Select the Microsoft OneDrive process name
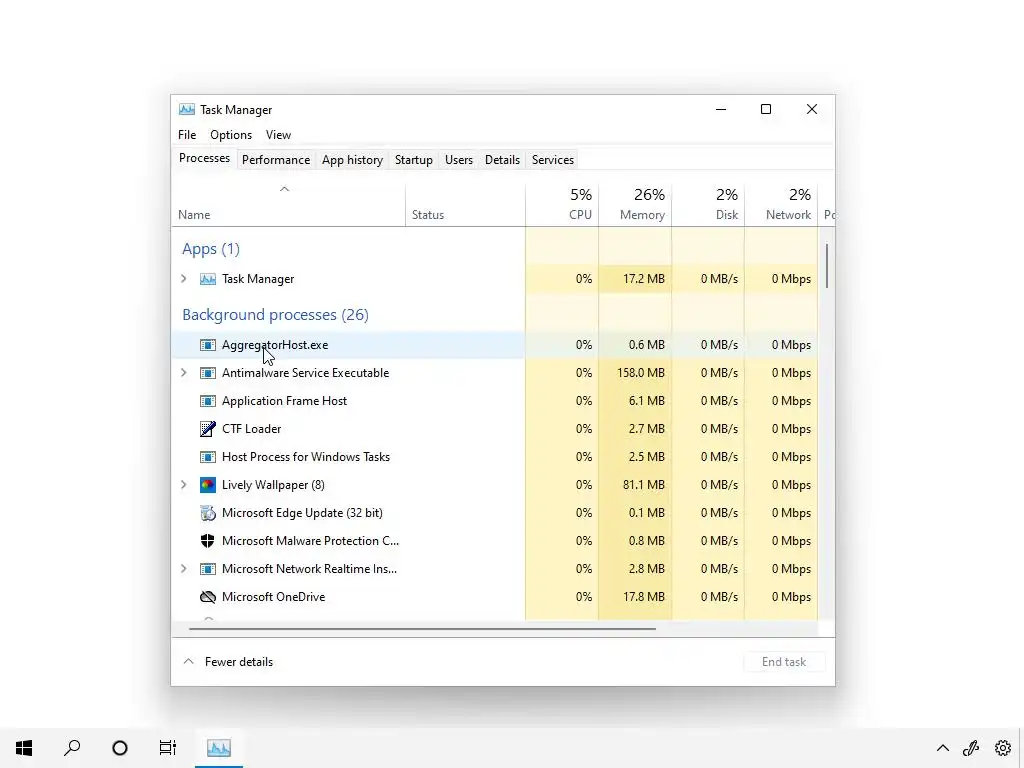This screenshot has height=768, width=1024. (274, 597)
